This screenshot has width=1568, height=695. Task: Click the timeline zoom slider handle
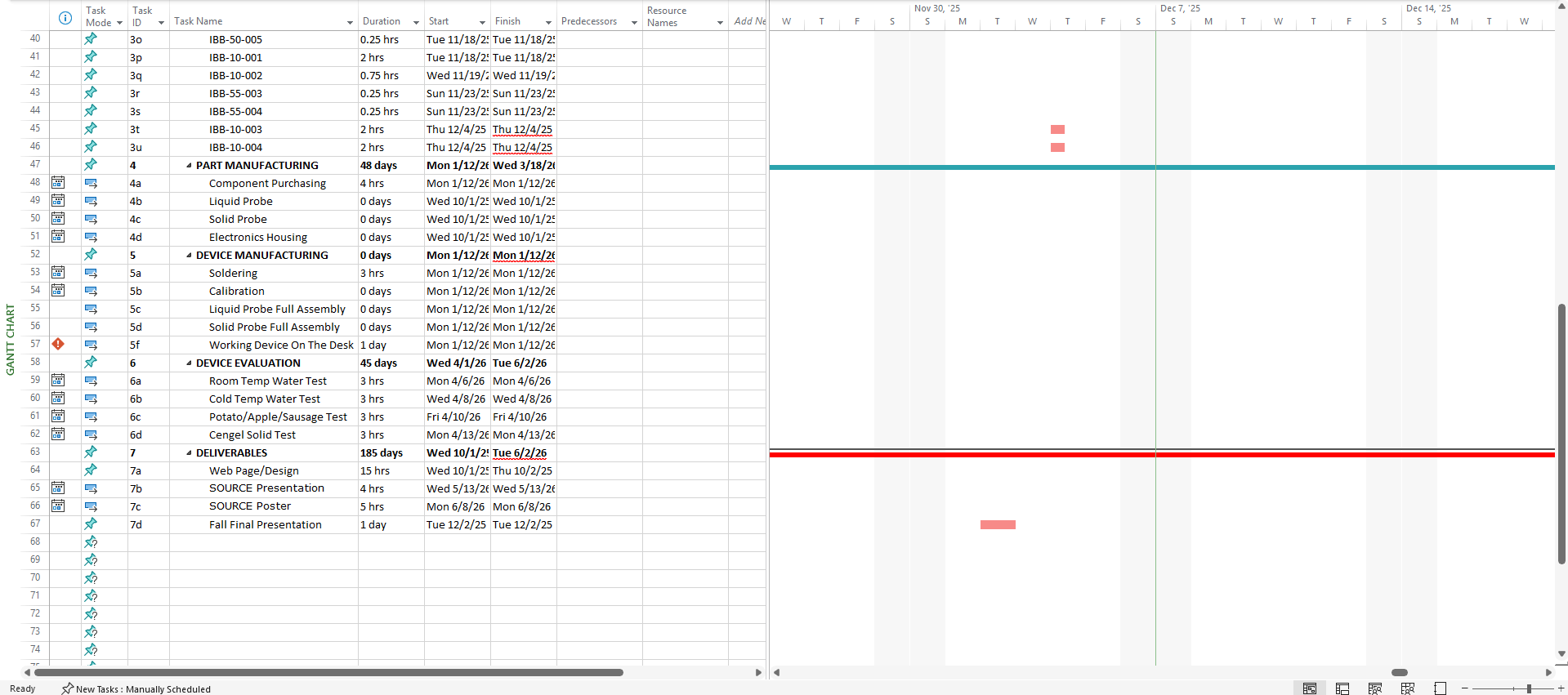[x=1529, y=688]
